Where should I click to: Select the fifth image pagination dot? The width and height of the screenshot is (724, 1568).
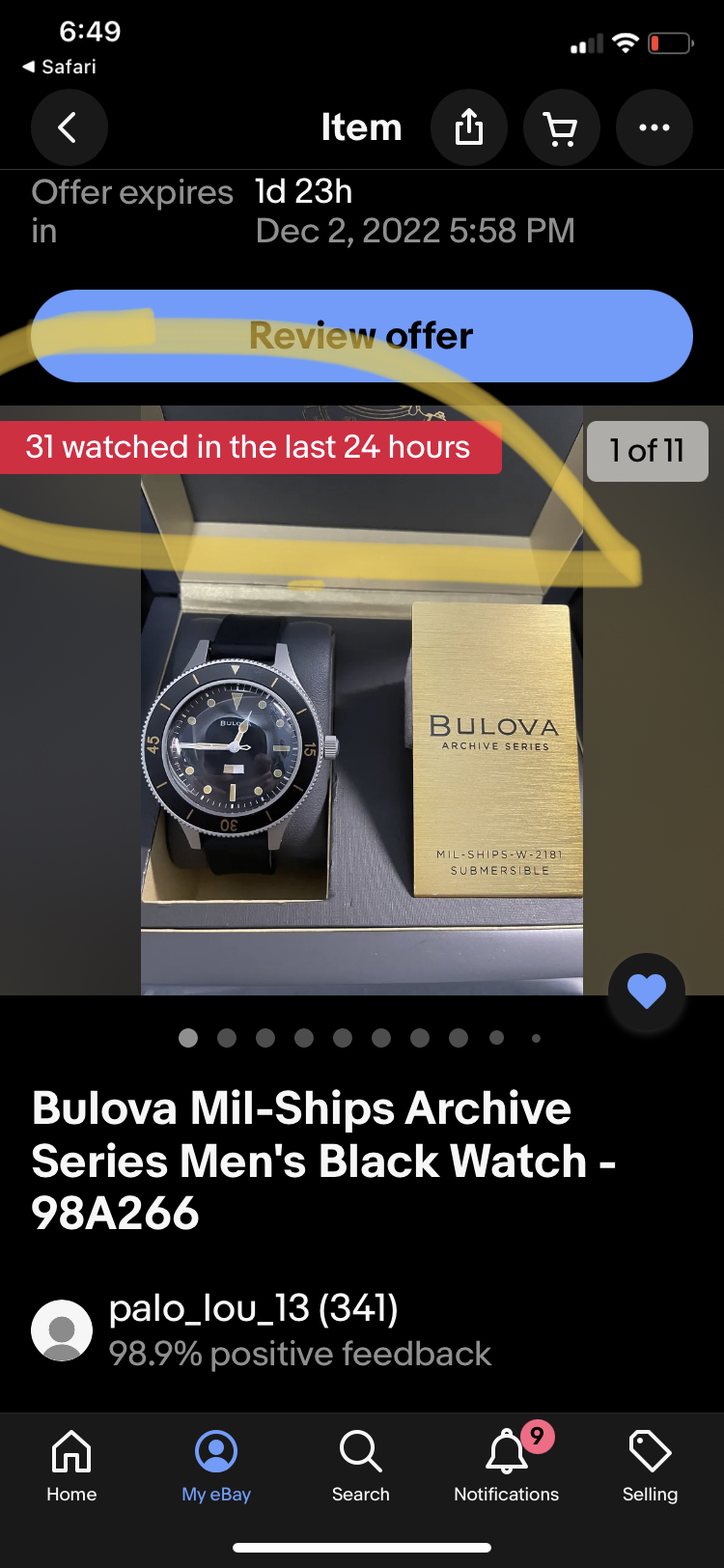tap(343, 1038)
